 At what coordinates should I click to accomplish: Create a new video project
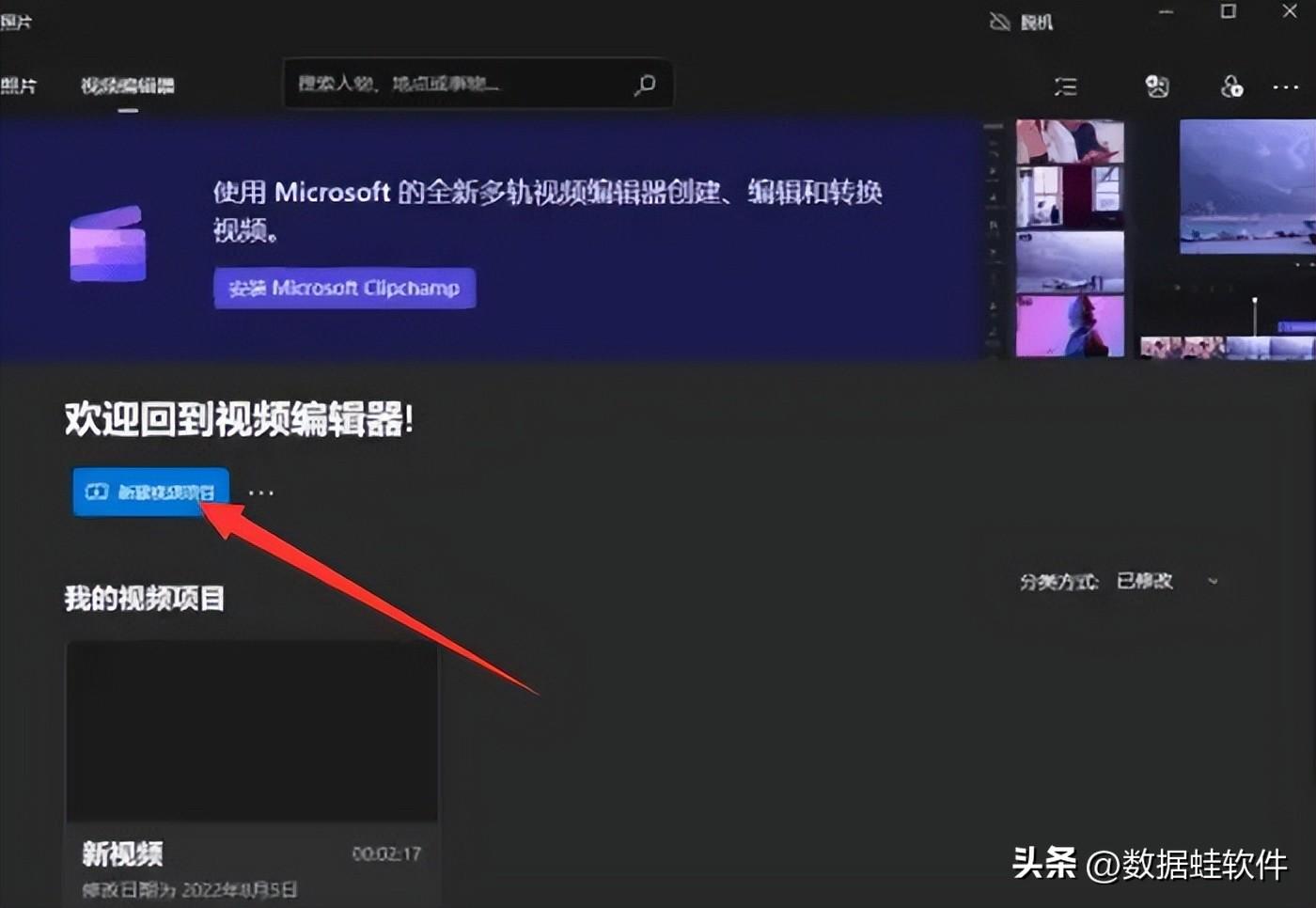pos(150,492)
